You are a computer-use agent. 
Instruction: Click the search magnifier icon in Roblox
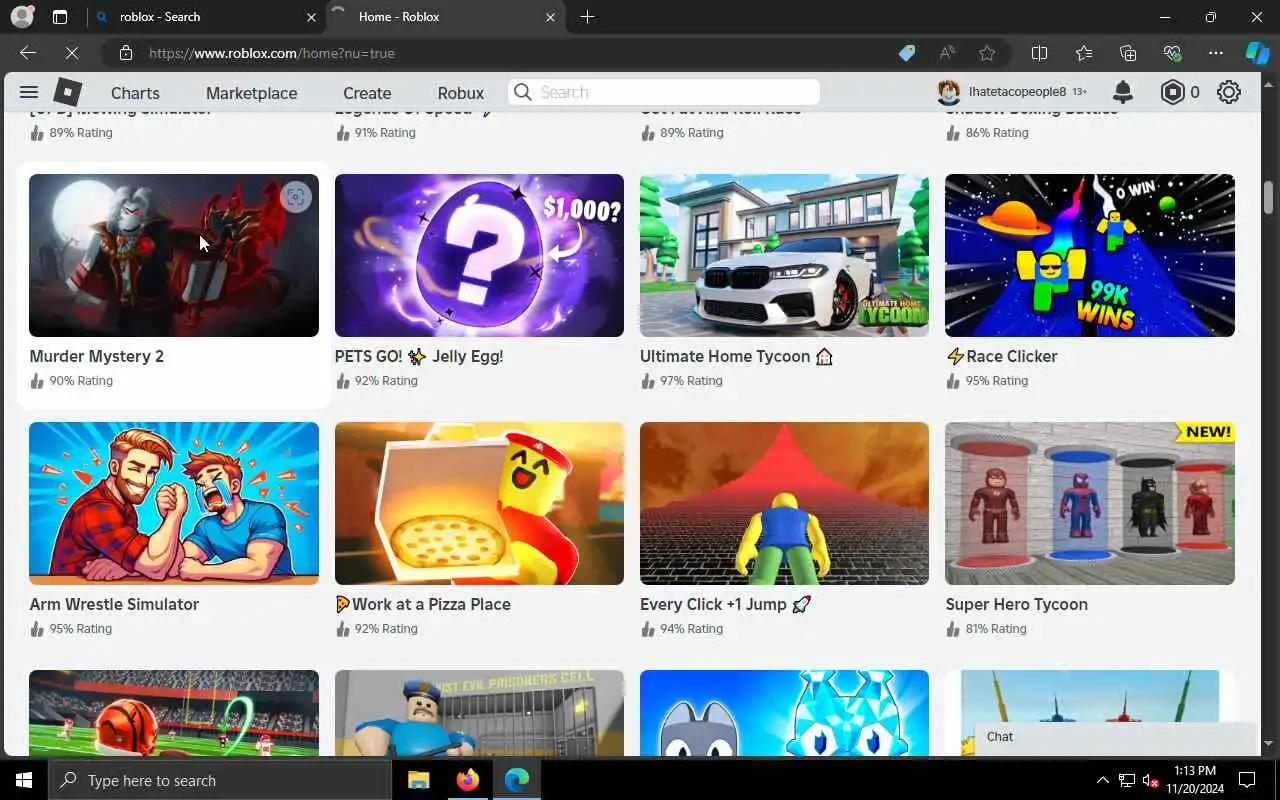point(522,92)
